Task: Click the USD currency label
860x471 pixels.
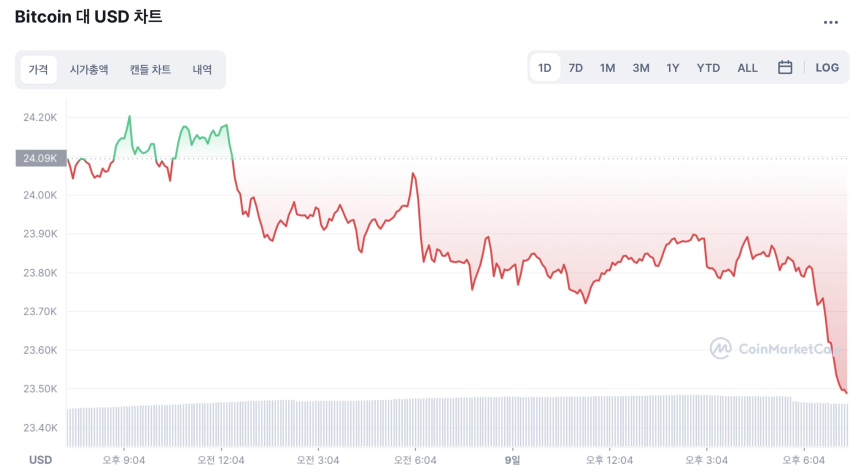Action: 40,460
